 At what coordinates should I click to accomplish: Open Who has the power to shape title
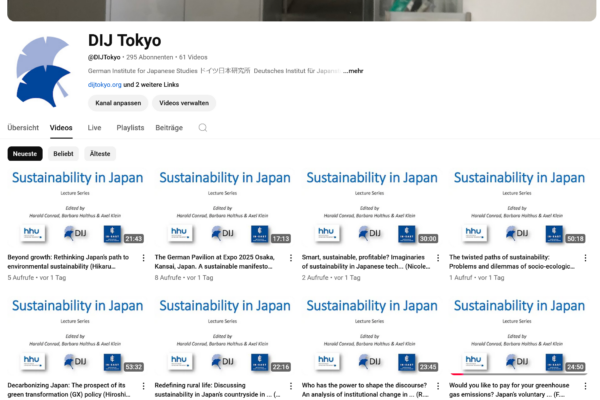click(365, 390)
